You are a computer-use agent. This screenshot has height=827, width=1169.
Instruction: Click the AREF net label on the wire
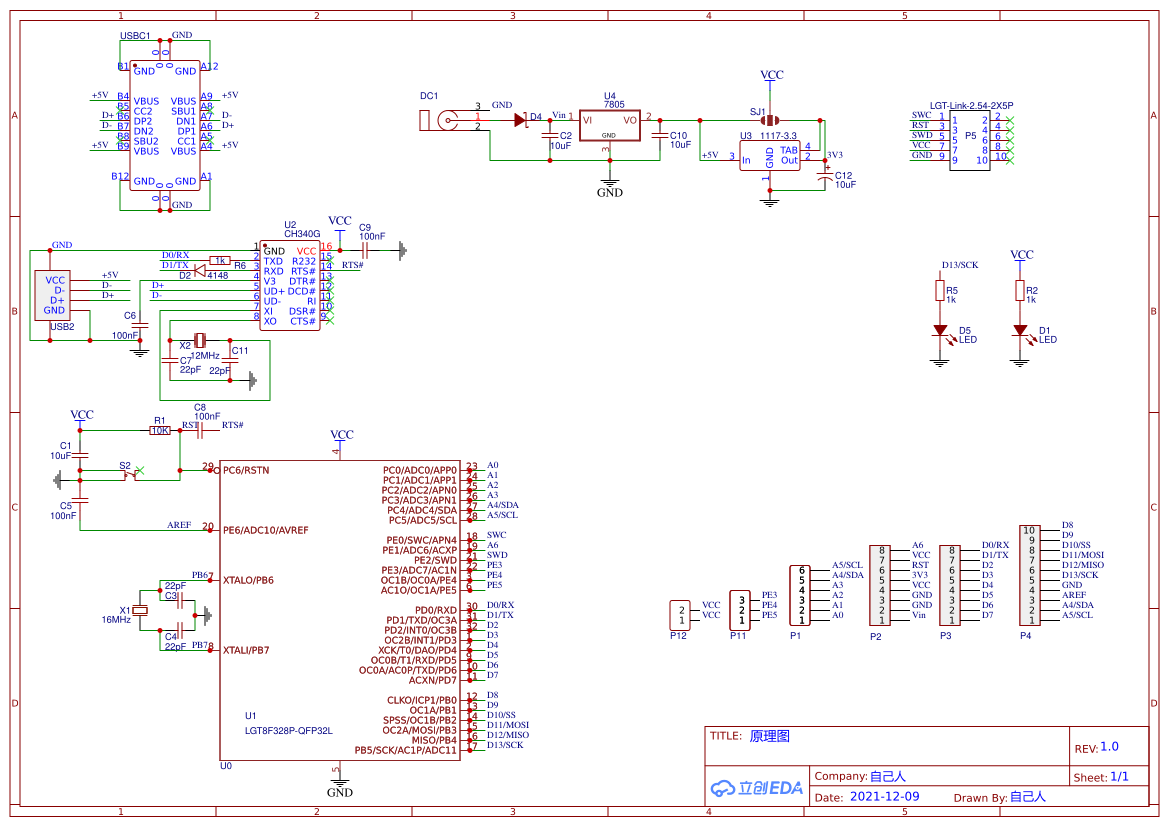coord(179,526)
